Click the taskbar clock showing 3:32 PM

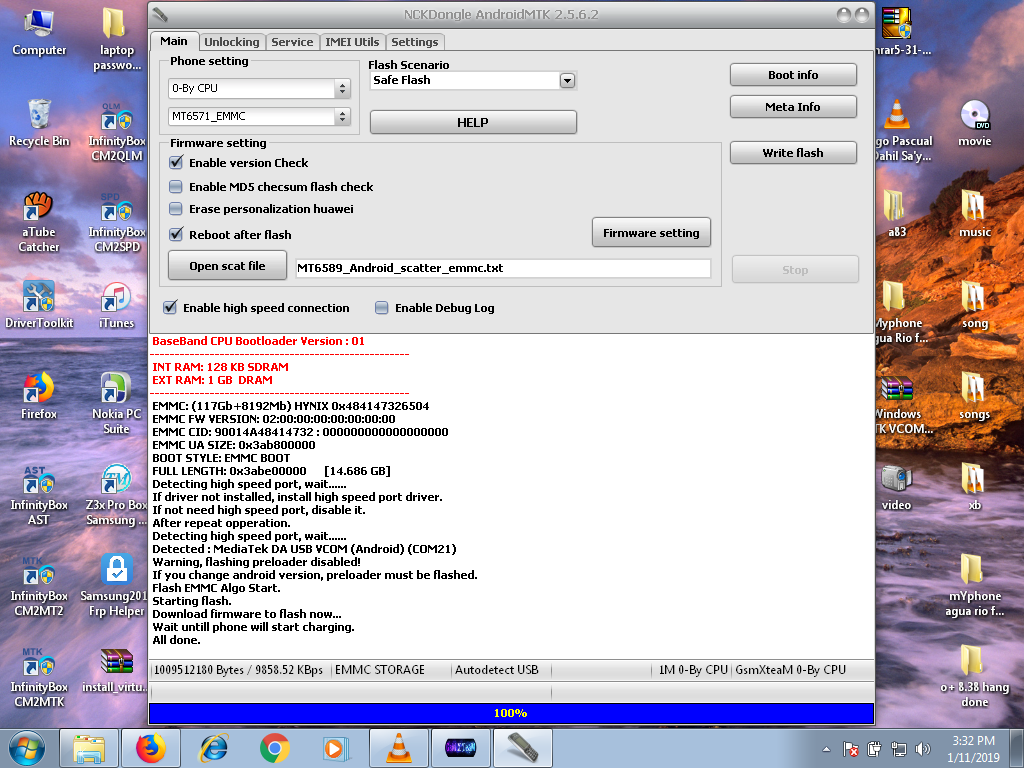[973, 749]
